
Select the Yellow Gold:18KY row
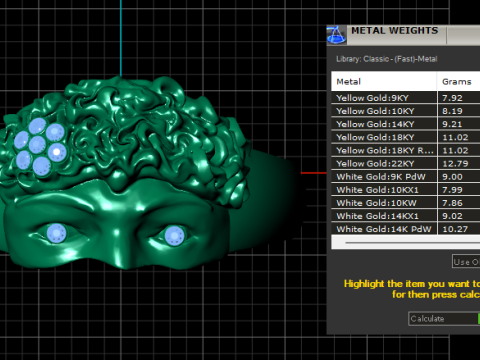coord(406,137)
